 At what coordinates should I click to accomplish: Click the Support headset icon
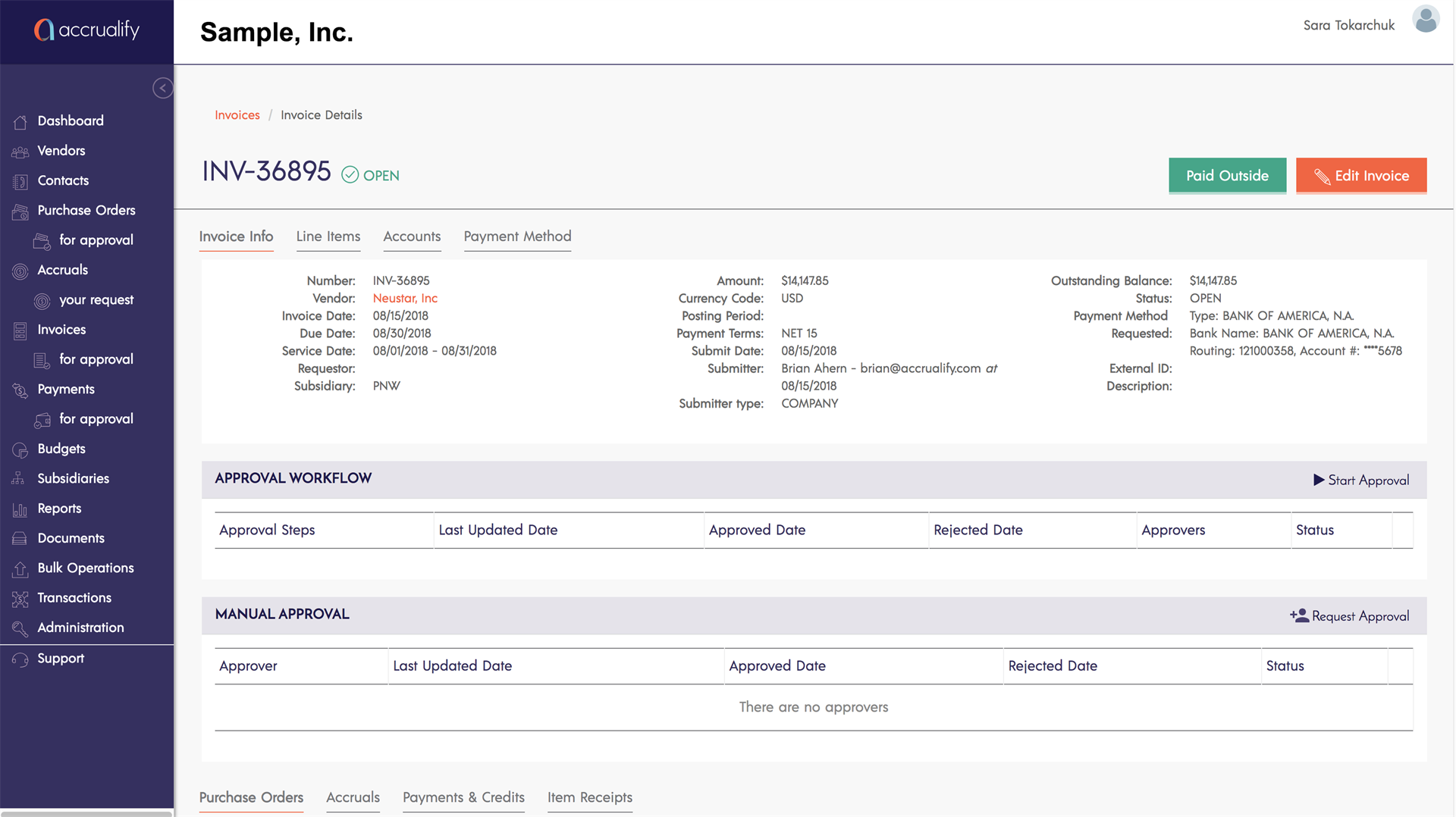coord(20,659)
